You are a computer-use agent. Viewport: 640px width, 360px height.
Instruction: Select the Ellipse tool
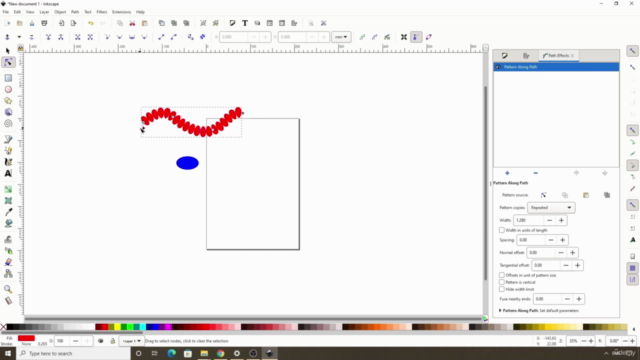[8, 89]
